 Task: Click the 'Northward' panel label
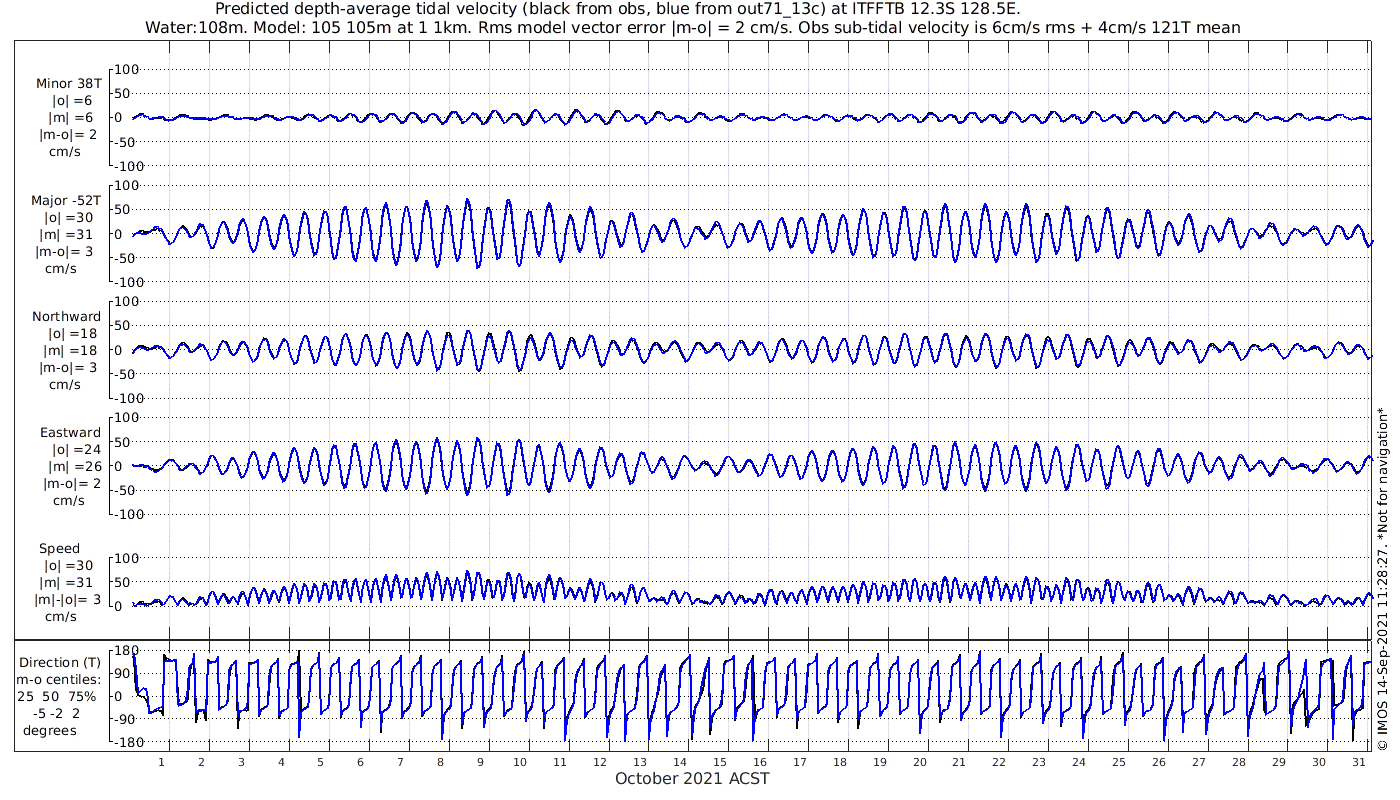66,317
